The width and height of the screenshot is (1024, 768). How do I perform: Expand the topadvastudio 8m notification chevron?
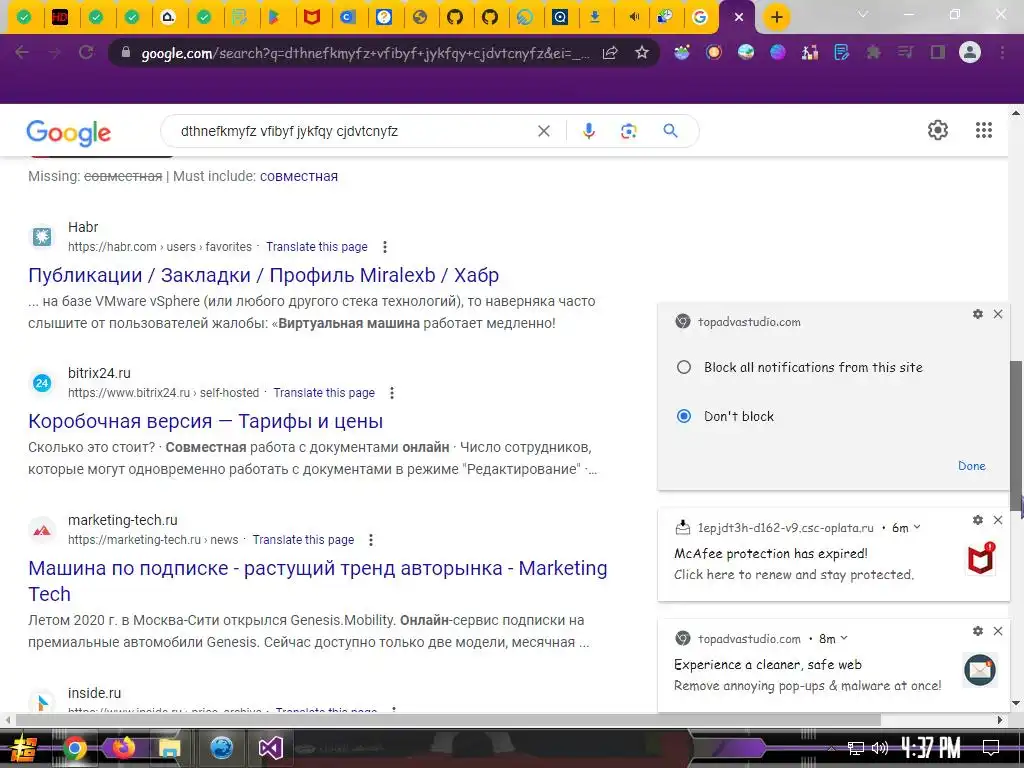pos(844,638)
